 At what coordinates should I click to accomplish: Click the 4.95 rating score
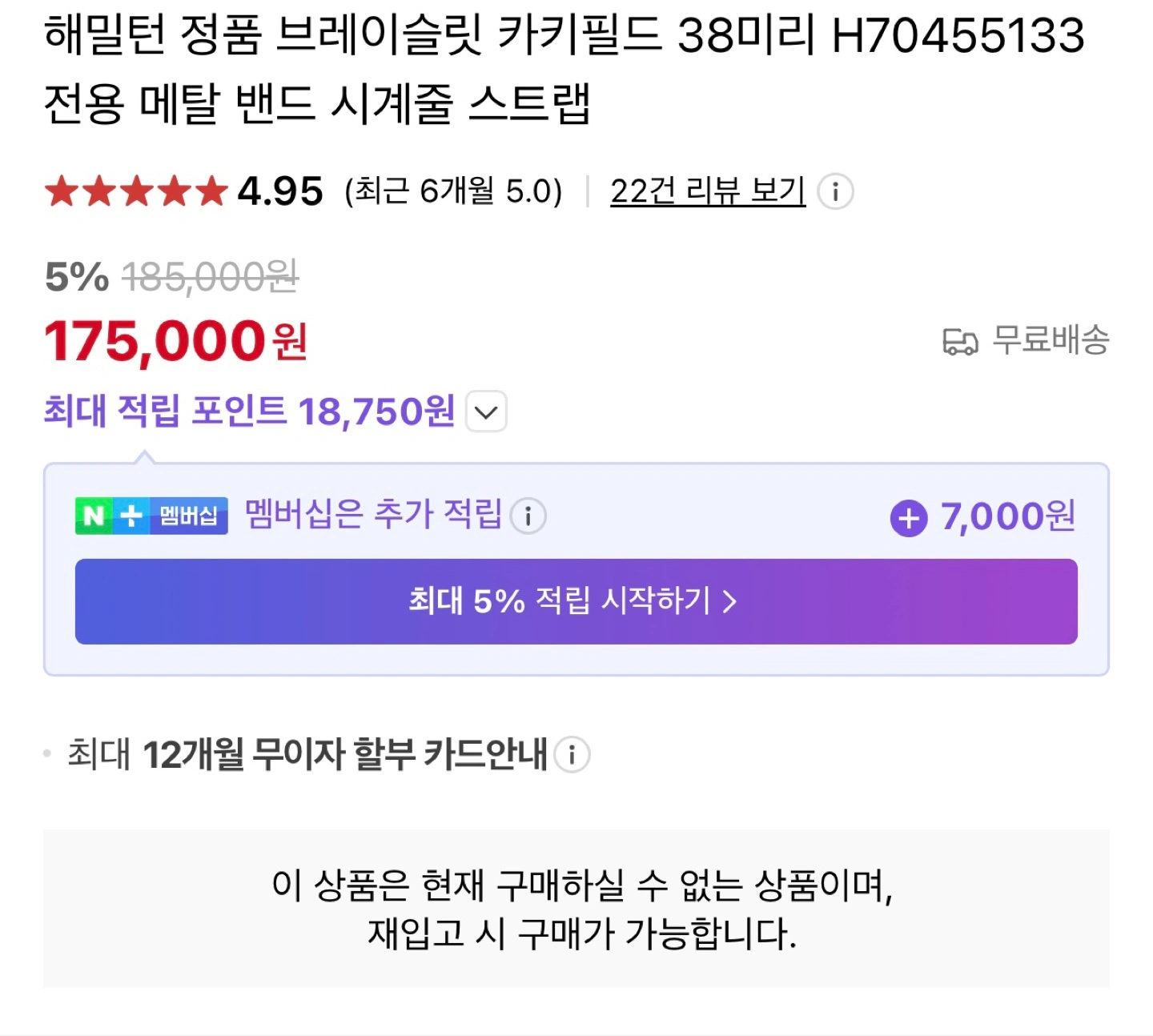point(280,191)
